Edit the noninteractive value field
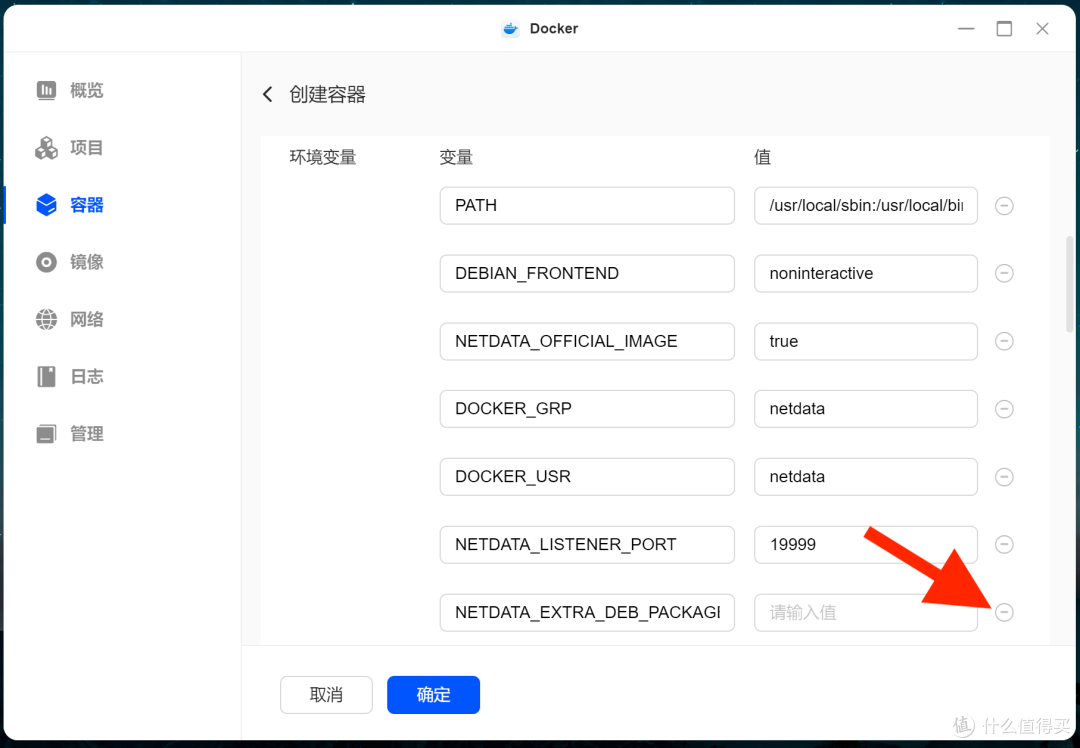The image size is (1080, 748). click(866, 273)
